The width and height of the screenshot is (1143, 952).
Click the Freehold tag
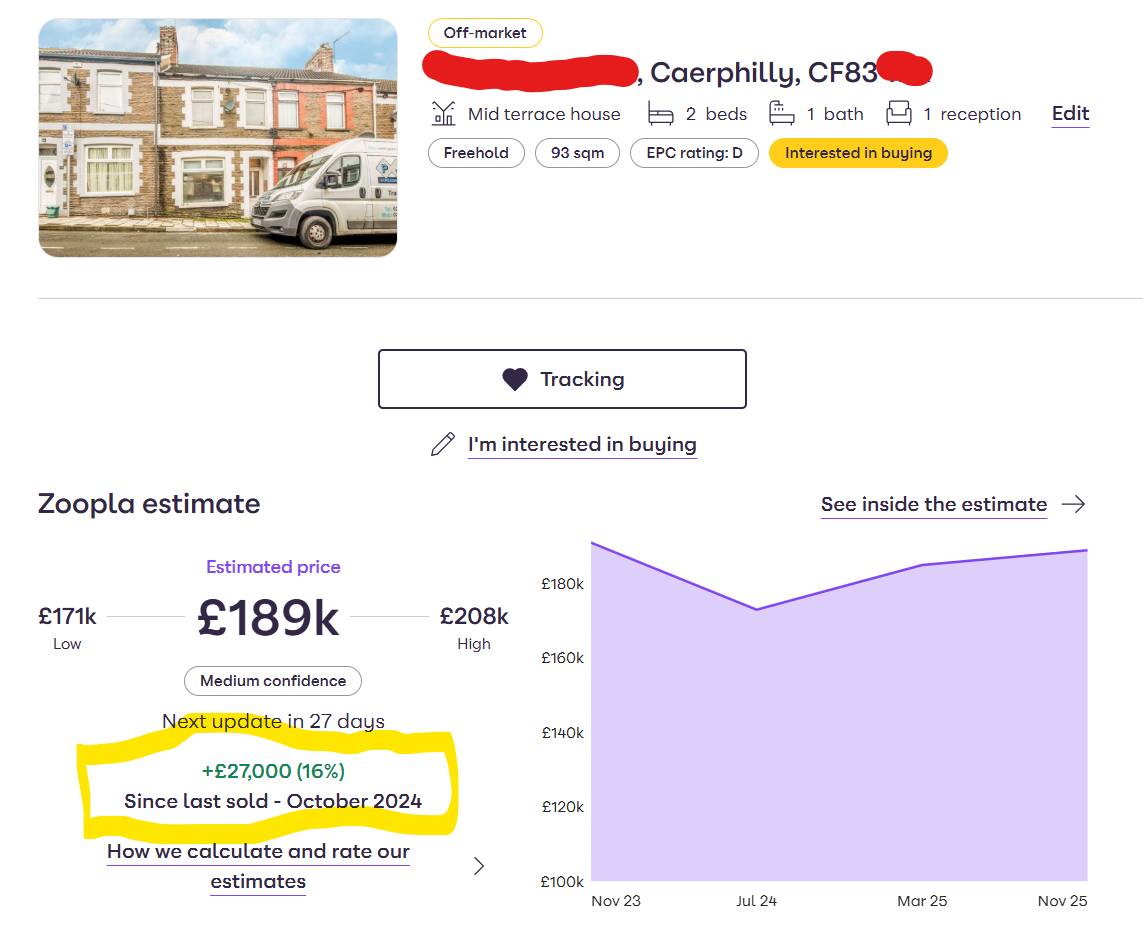tap(476, 153)
